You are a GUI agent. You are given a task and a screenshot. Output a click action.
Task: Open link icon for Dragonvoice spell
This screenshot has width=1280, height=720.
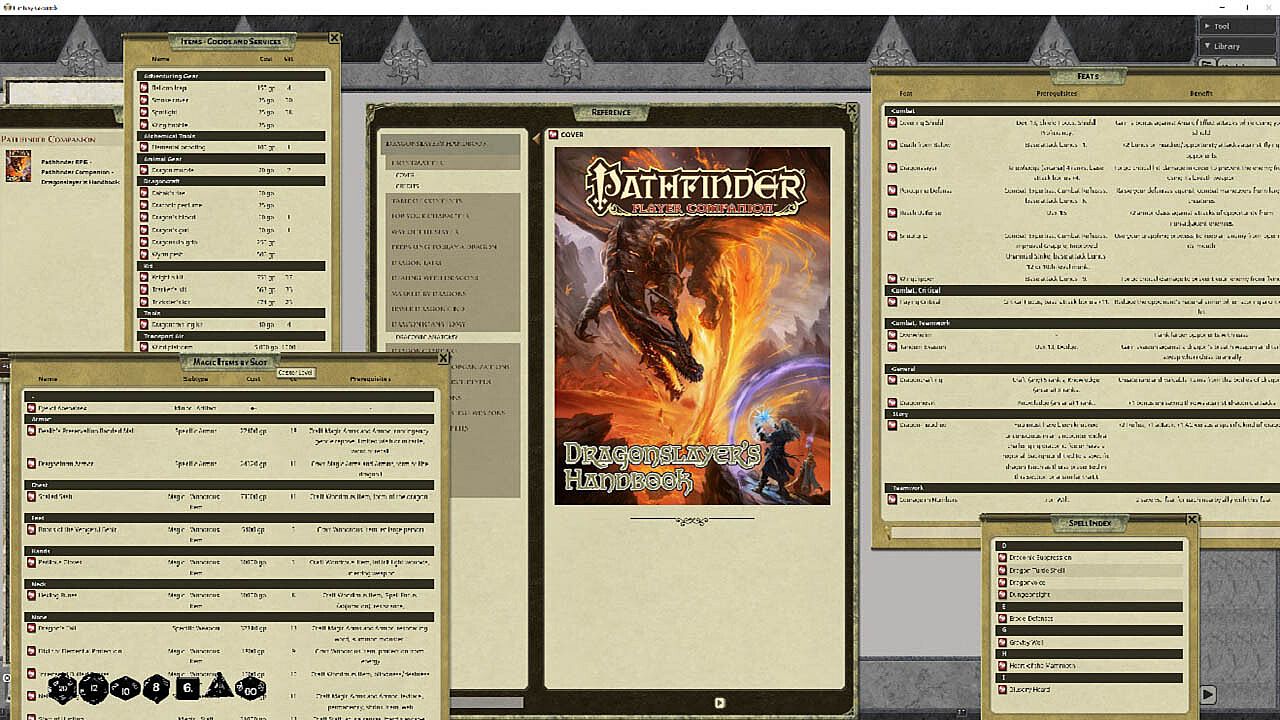[1002, 582]
